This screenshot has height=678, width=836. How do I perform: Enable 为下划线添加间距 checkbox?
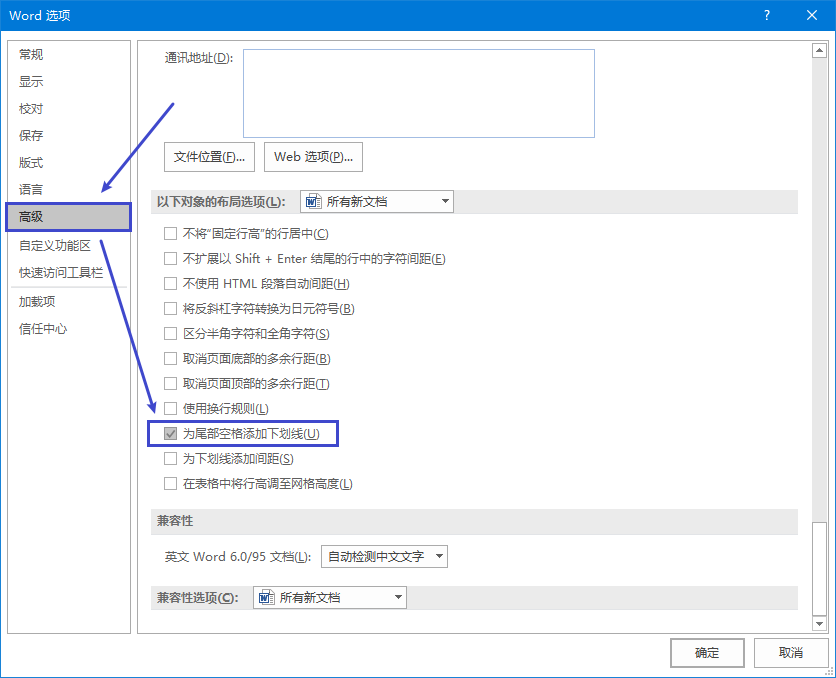[x=171, y=459]
